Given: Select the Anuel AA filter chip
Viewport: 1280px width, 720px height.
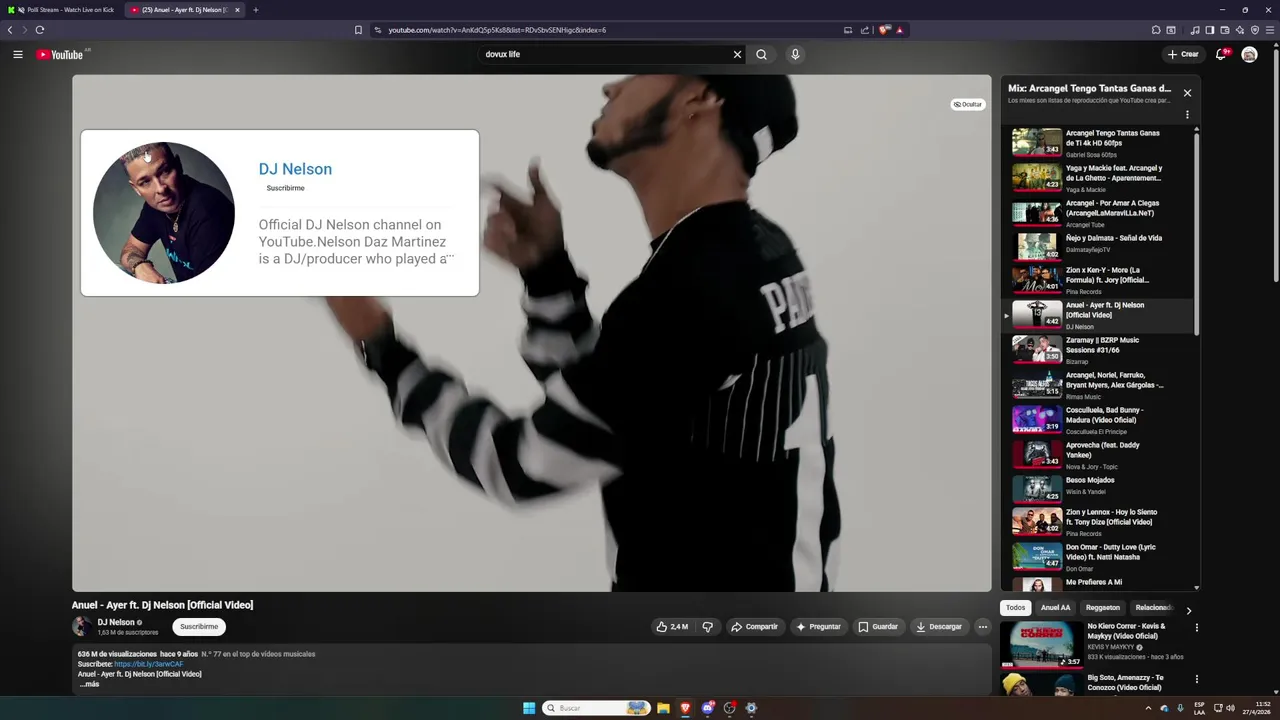Looking at the screenshot, I should point(1055,608).
